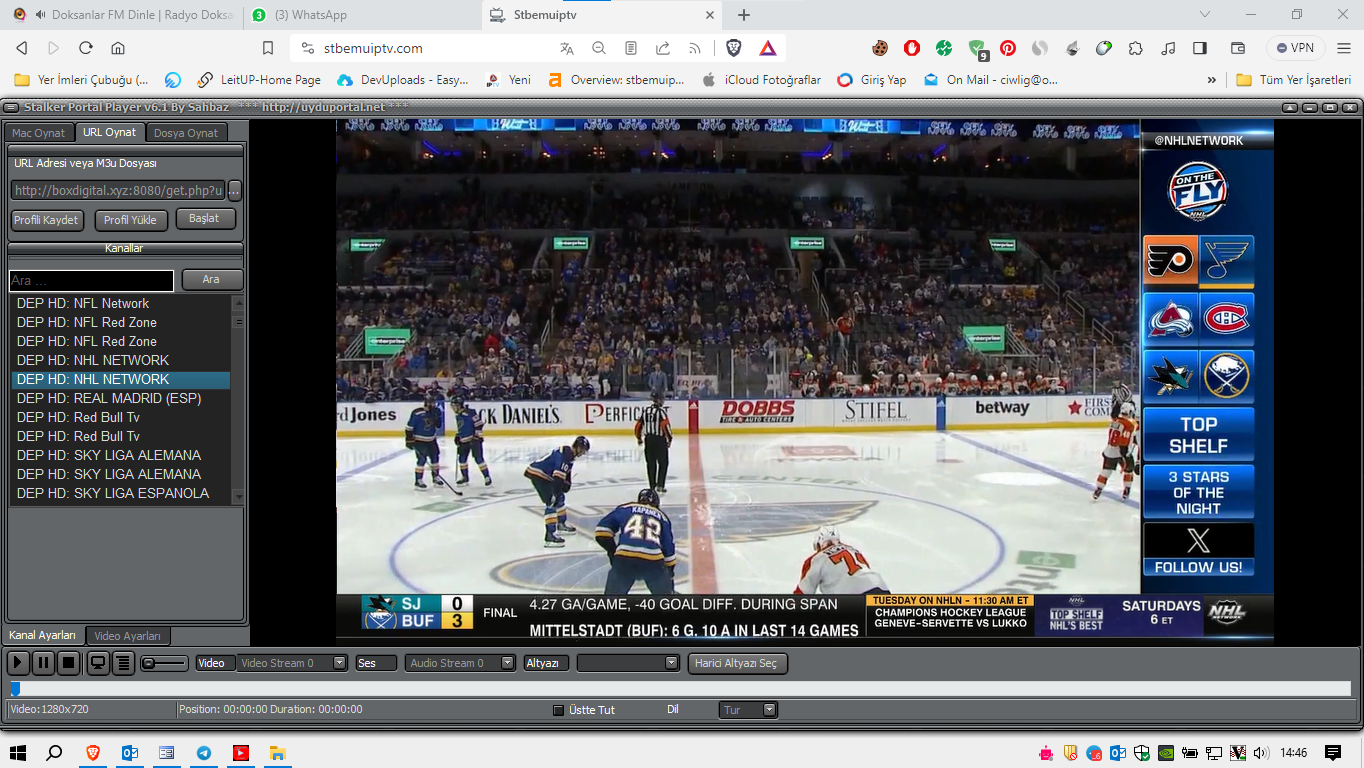Open the Kanal Ayarları tab

(x=43, y=635)
